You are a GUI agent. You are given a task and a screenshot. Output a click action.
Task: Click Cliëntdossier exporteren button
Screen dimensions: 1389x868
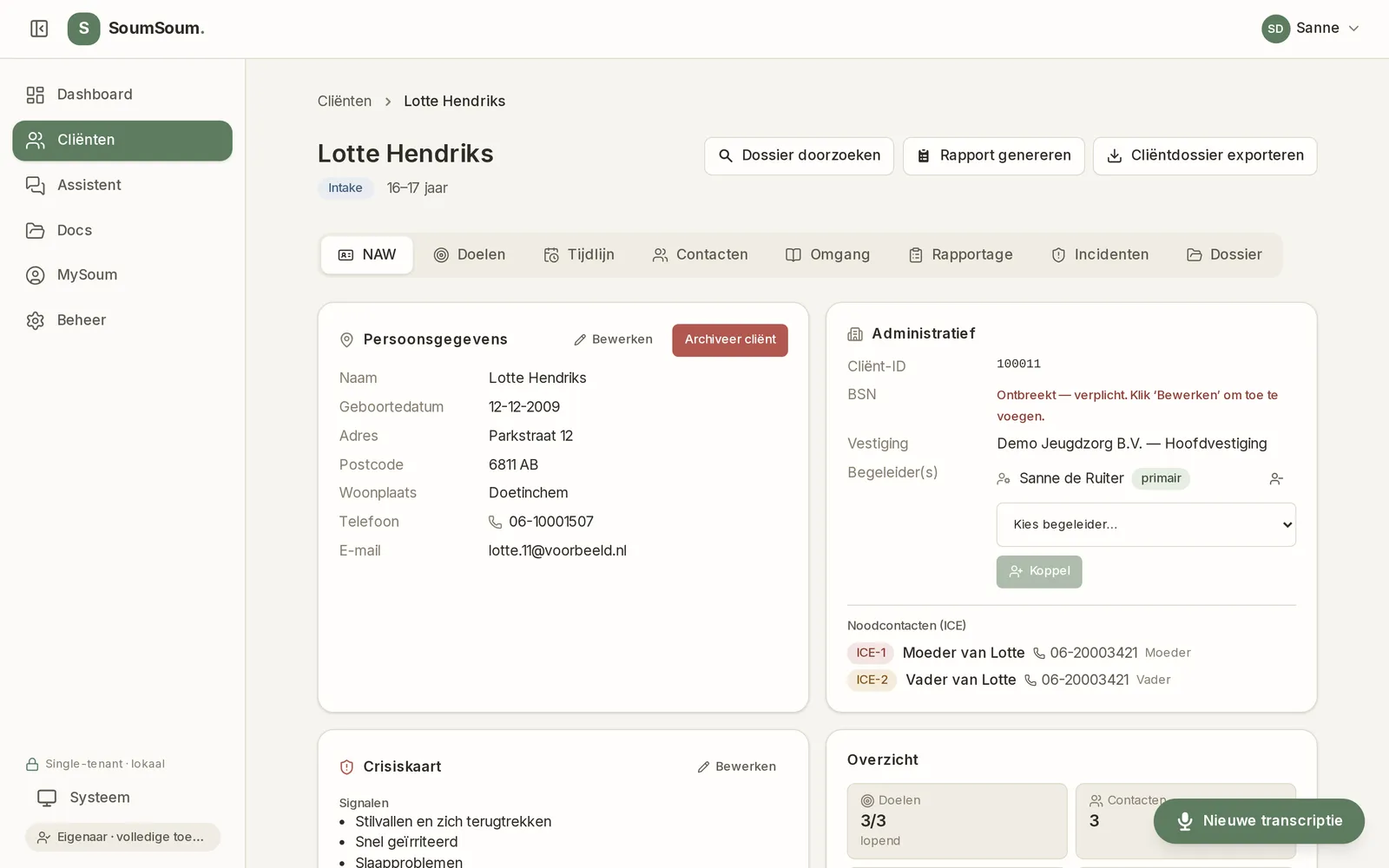[x=1205, y=156]
